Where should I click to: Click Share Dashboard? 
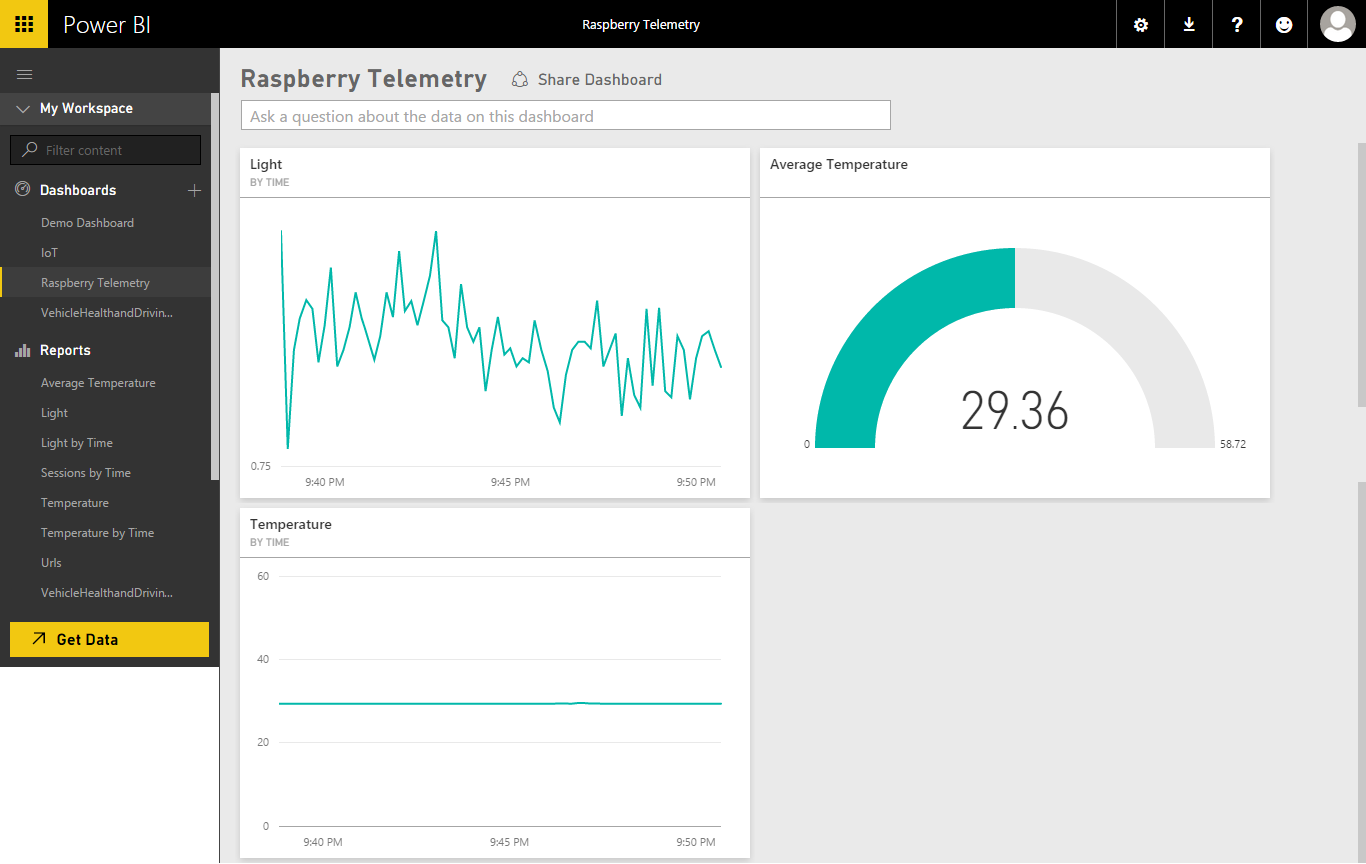pos(587,80)
